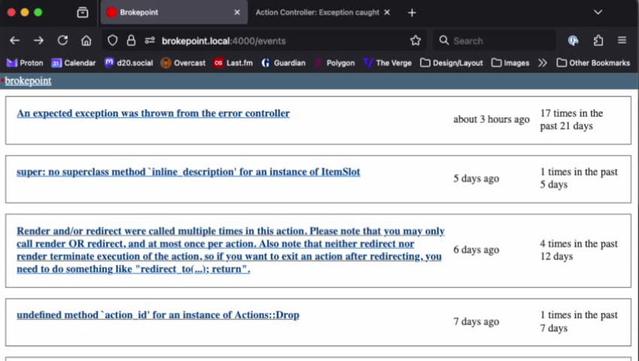Screen dimensions: 639x361
Task: Click the '7 days ago' timestamp
Action: (476, 321)
